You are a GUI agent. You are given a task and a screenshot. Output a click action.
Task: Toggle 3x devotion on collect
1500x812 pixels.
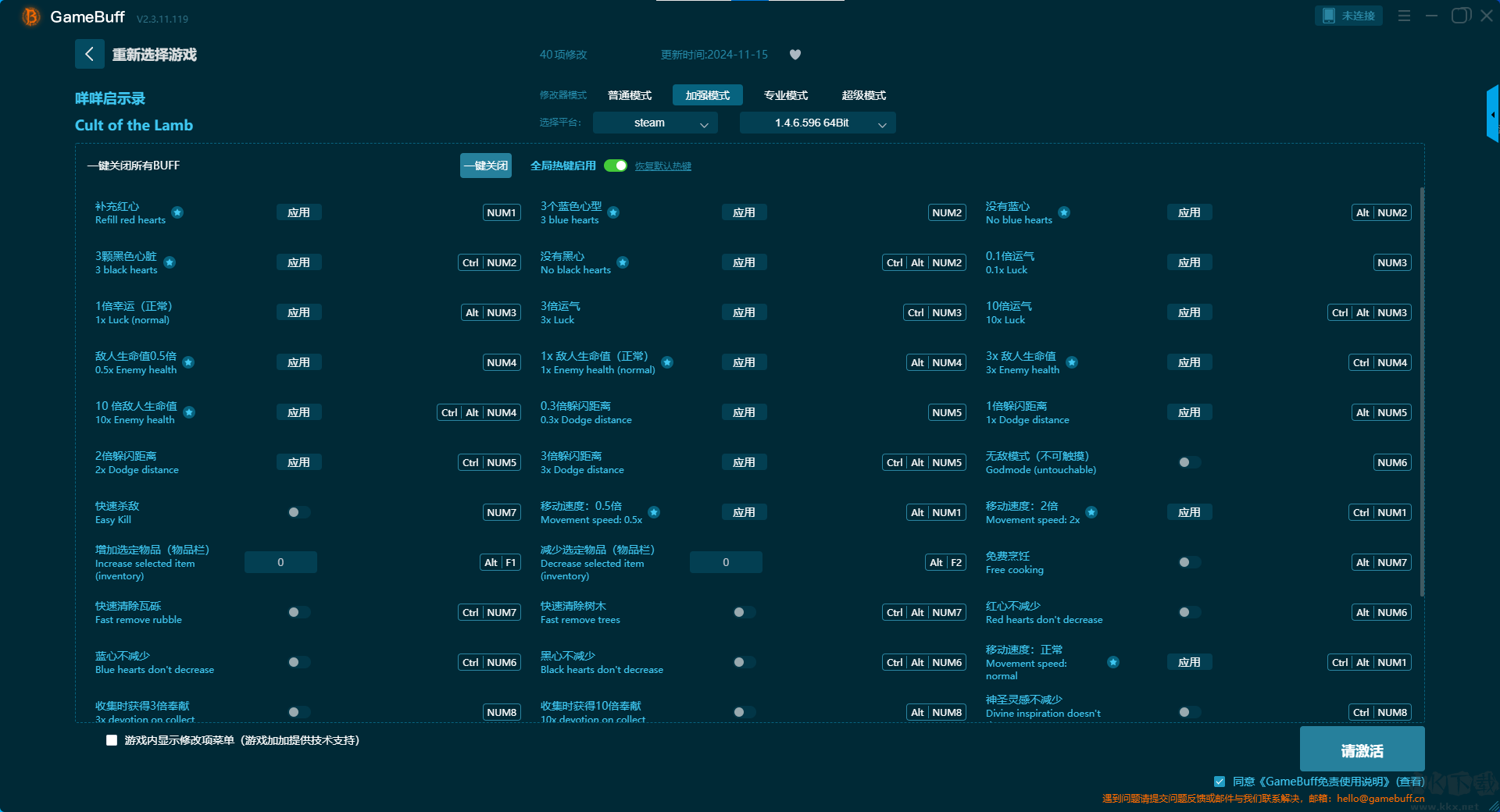point(298,712)
